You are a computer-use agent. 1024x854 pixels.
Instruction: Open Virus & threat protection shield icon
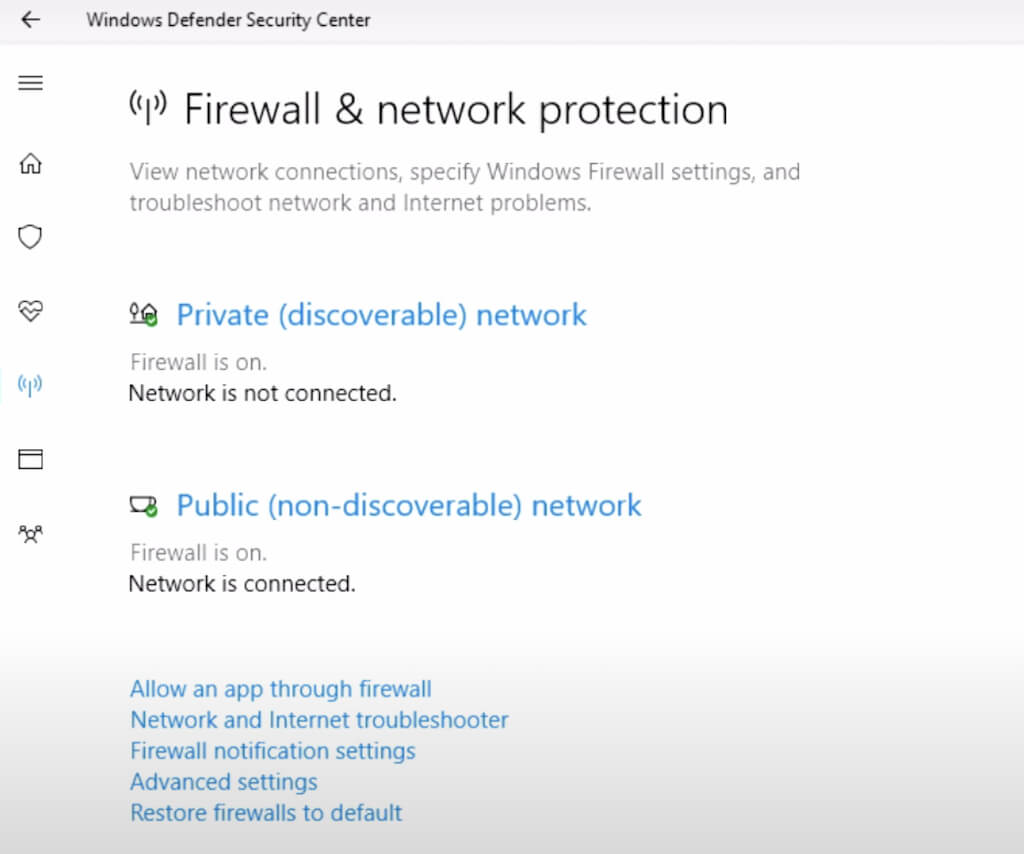click(x=31, y=237)
